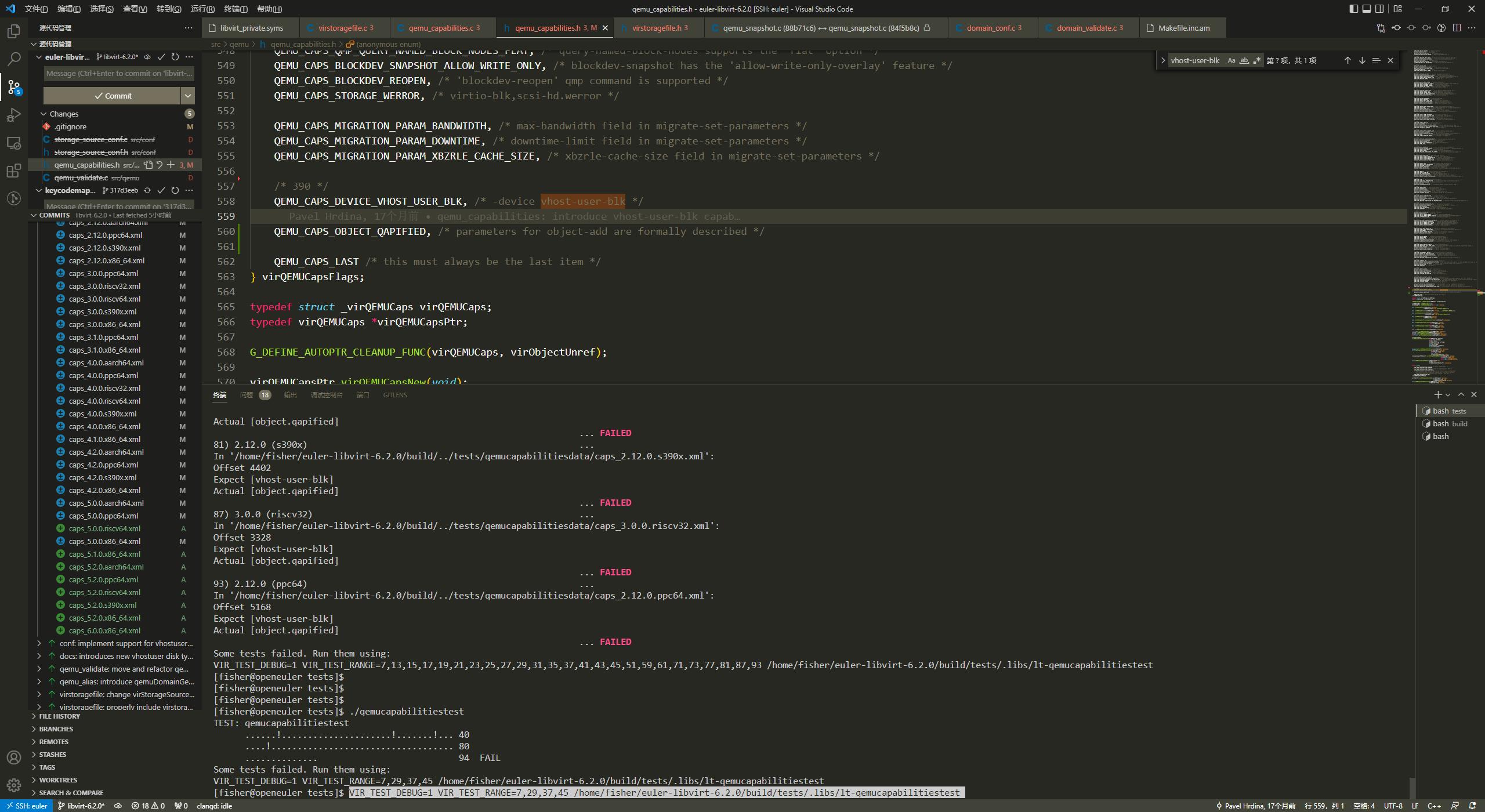1485x812 pixels.
Task: Open the GitLens activity bar icon
Action: click(14, 198)
